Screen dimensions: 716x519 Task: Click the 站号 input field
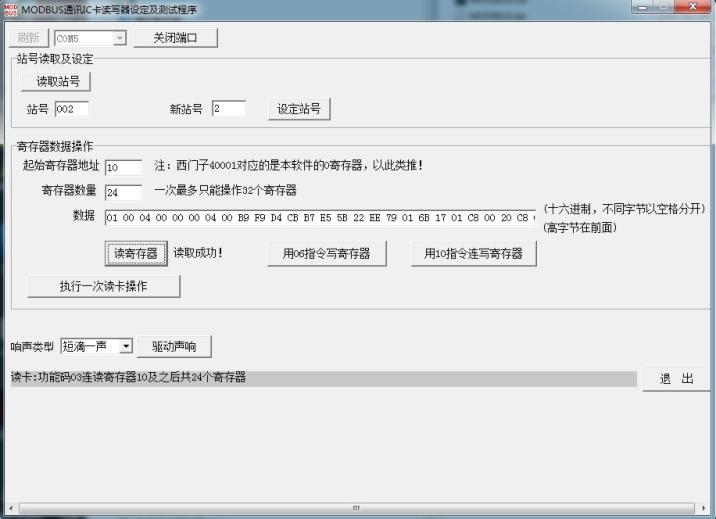pyautogui.click(x=72, y=109)
